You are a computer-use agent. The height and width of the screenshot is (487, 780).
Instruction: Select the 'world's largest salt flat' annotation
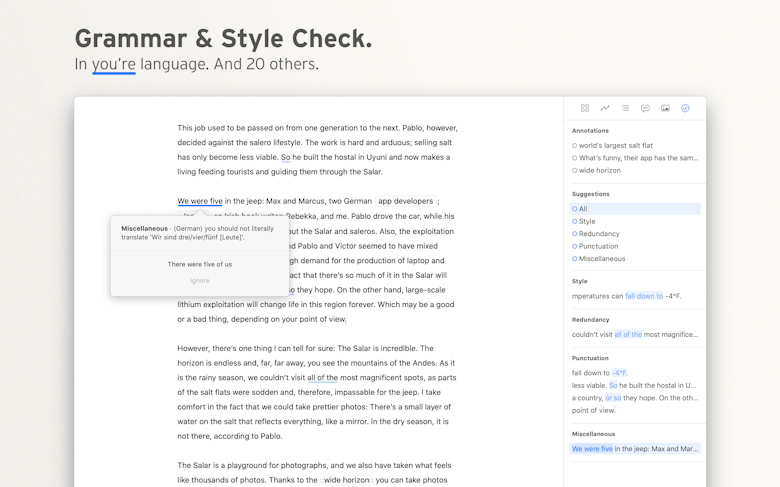pyautogui.click(x=612, y=145)
